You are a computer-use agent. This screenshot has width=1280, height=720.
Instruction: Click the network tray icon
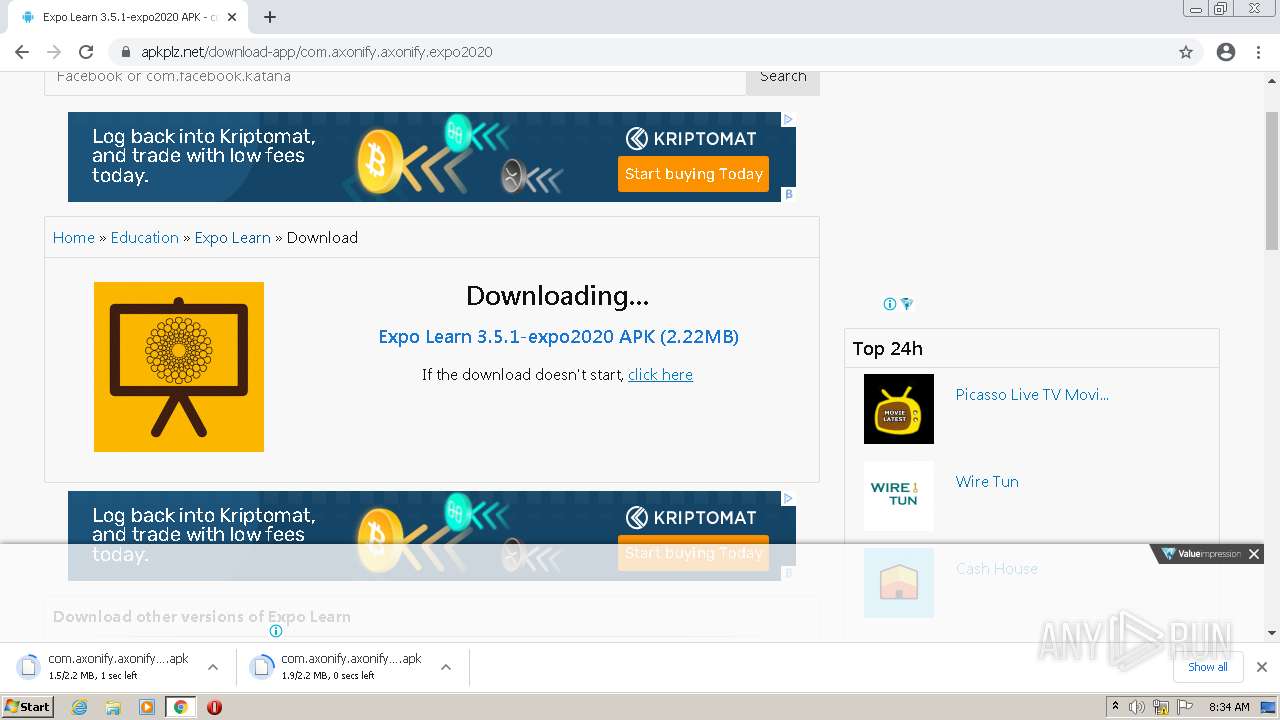click(x=1161, y=707)
